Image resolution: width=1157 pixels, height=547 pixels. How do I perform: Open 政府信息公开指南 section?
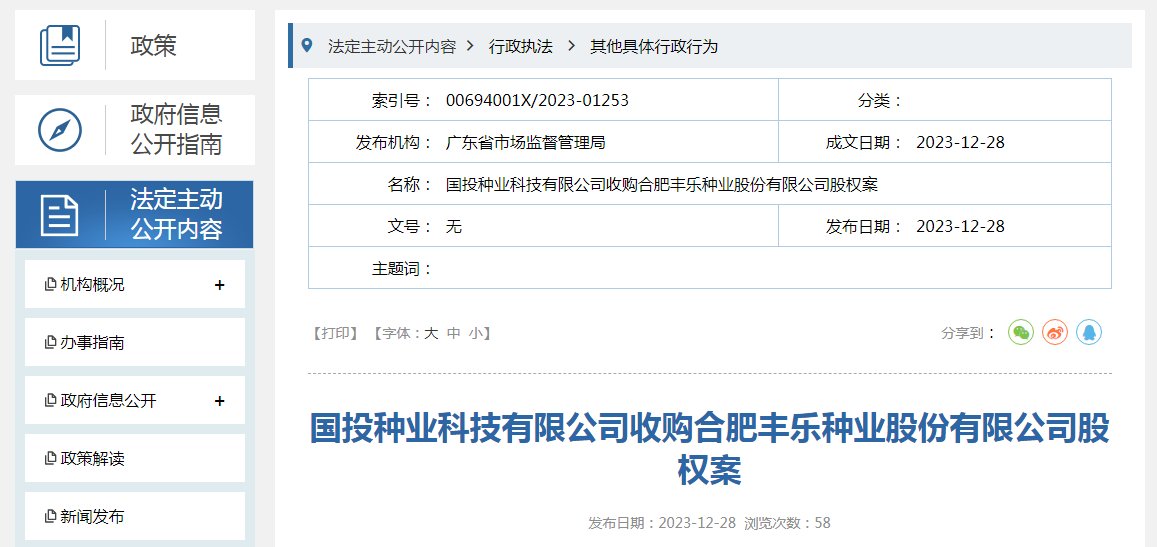[135, 130]
